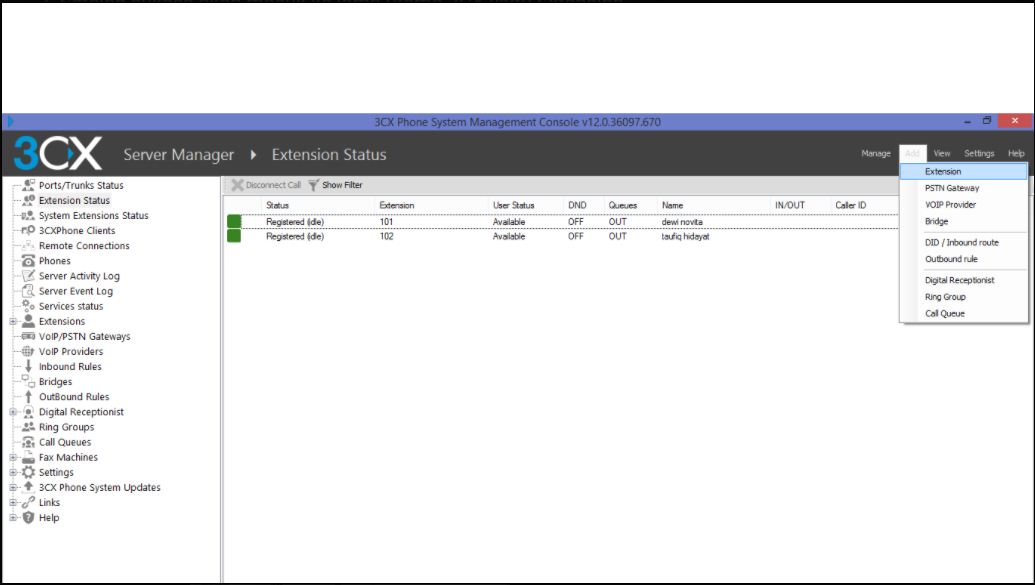Select the Call Queues tree item label
Viewport: 1035px width, 585px height.
click(x=65, y=442)
